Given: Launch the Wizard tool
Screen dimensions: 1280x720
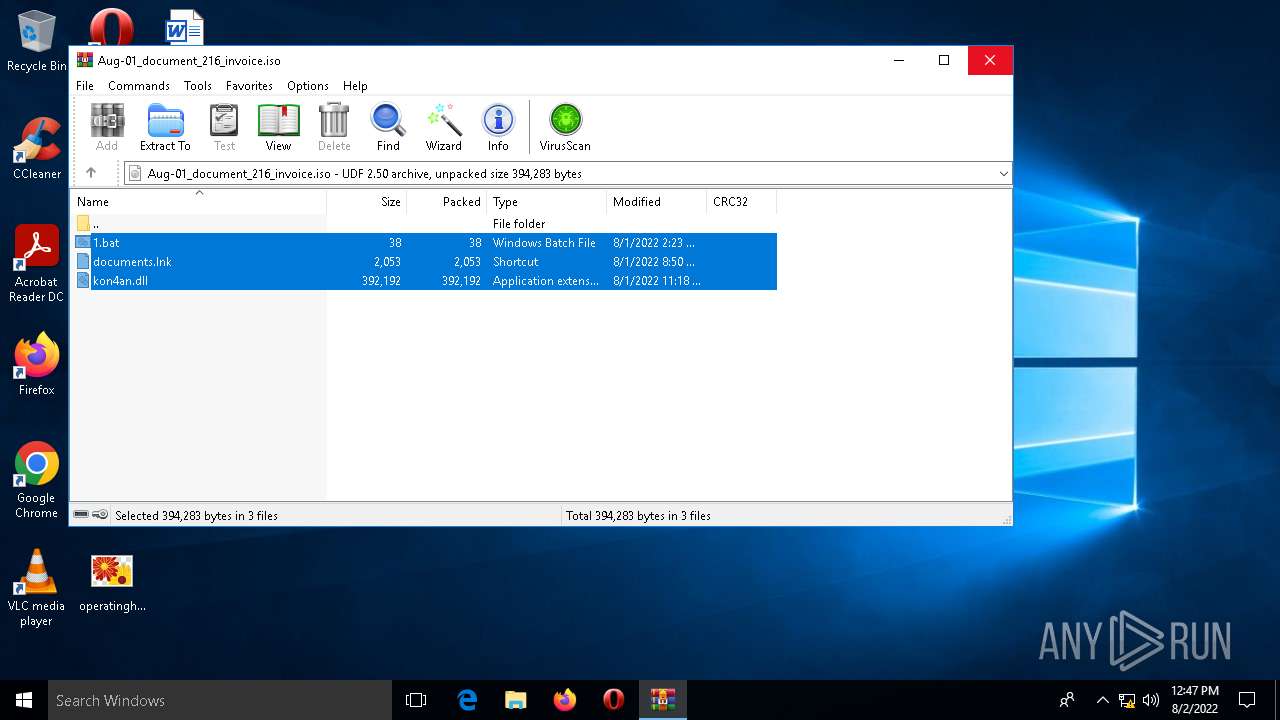Looking at the screenshot, I should click(x=443, y=127).
